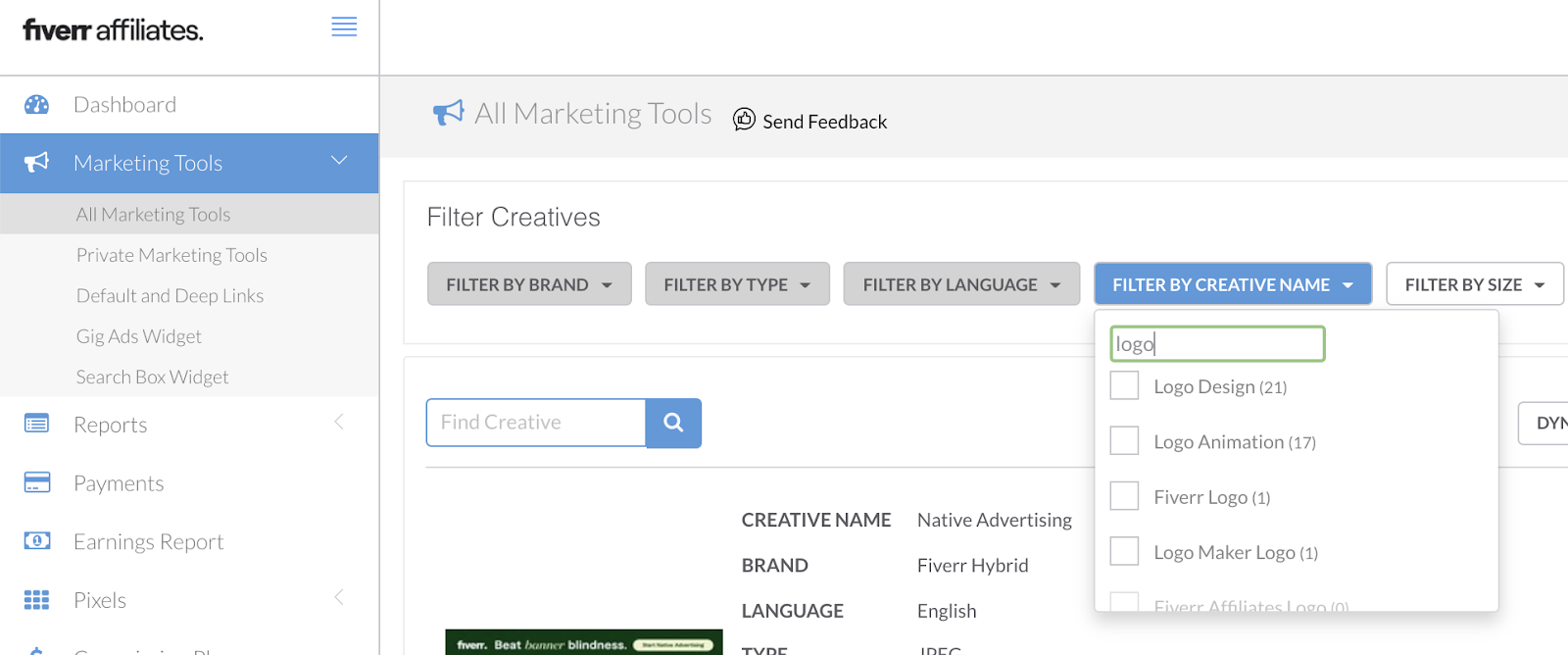This screenshot has width=1568, height=655.
Task: Check the Logo Animation checkbox
Action: pyautogui.click(x=1124, y=440)
